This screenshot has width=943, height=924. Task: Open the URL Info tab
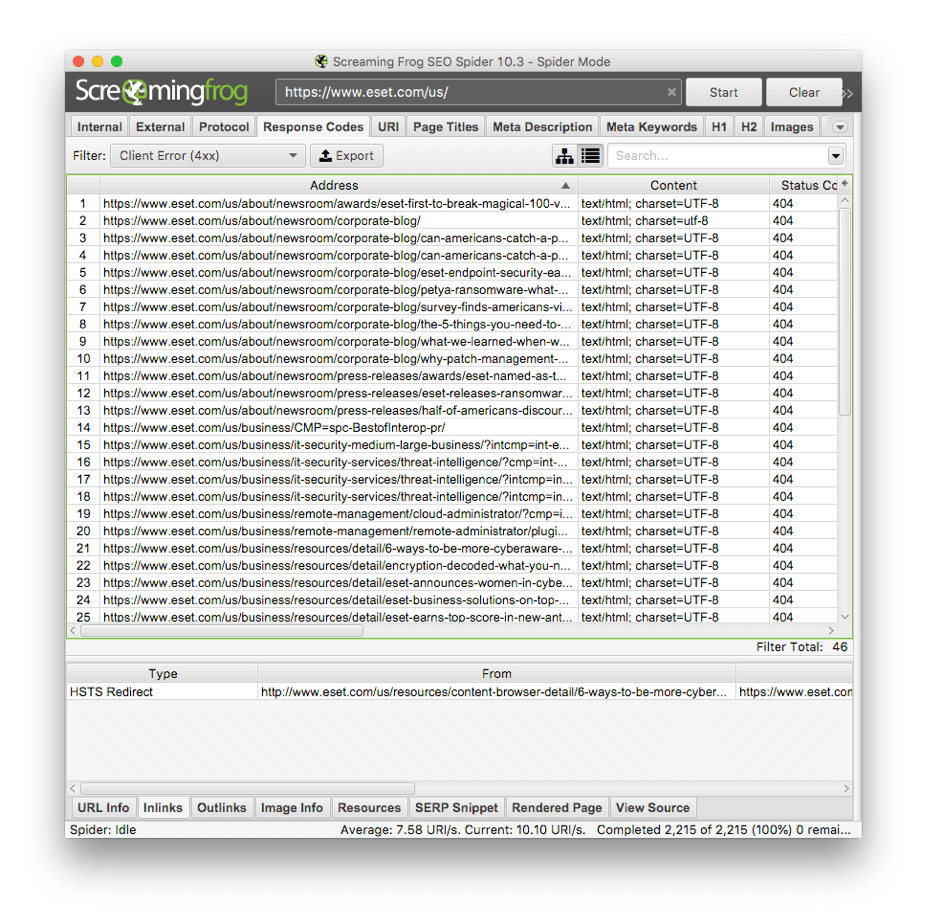(x=103, y=808)
